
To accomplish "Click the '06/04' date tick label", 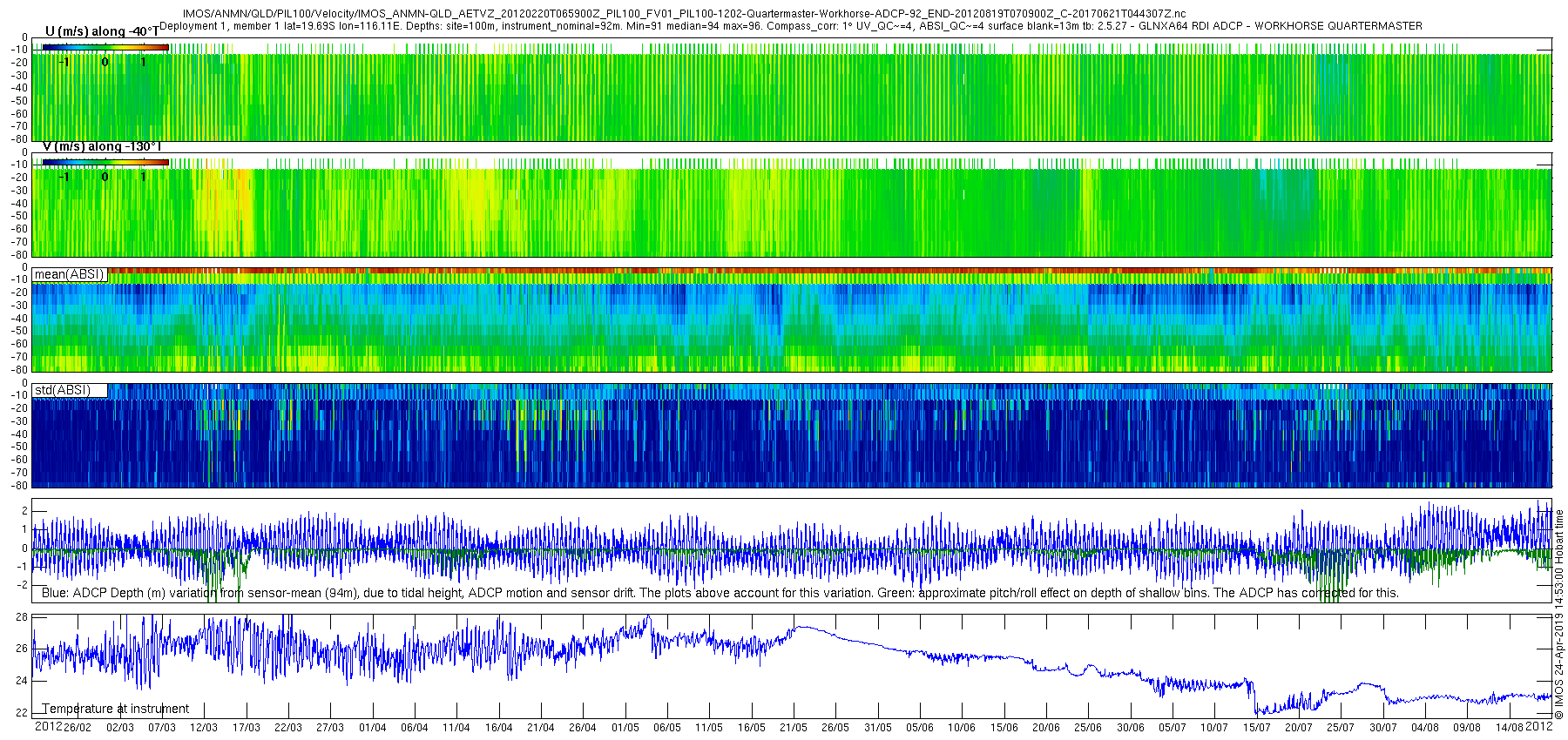I will pos(415,728).
